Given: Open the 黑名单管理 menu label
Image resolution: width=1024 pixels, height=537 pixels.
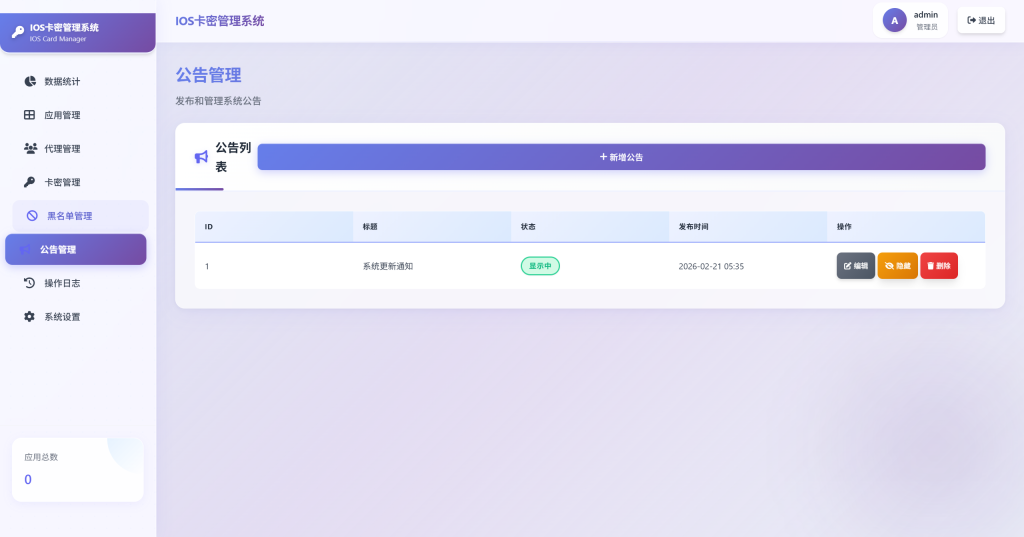Looking at the screenshot, I should (x=70, y=216).
